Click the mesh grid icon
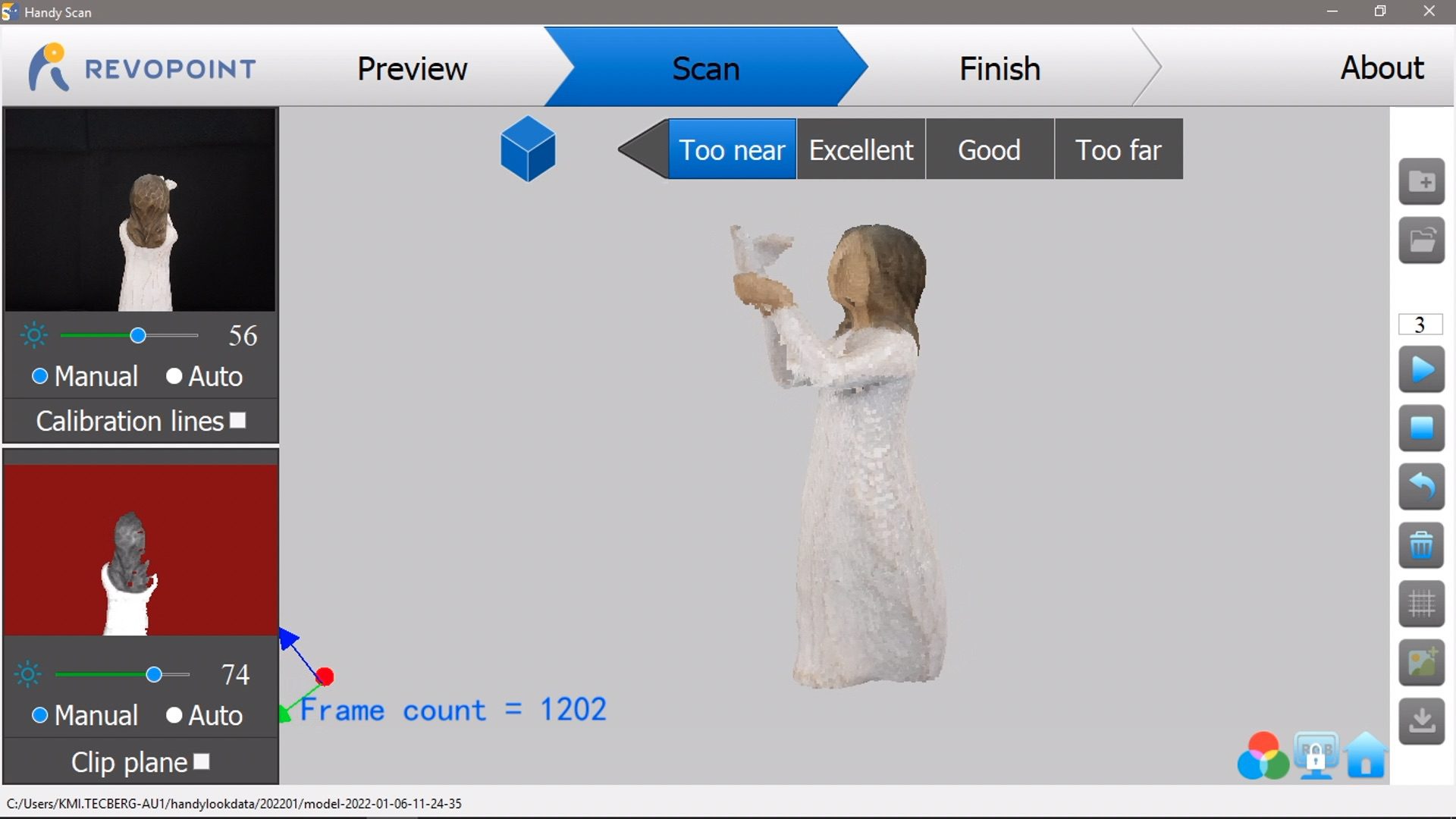This screenshot has height=819, width=1456. [x=1421, y=604]
